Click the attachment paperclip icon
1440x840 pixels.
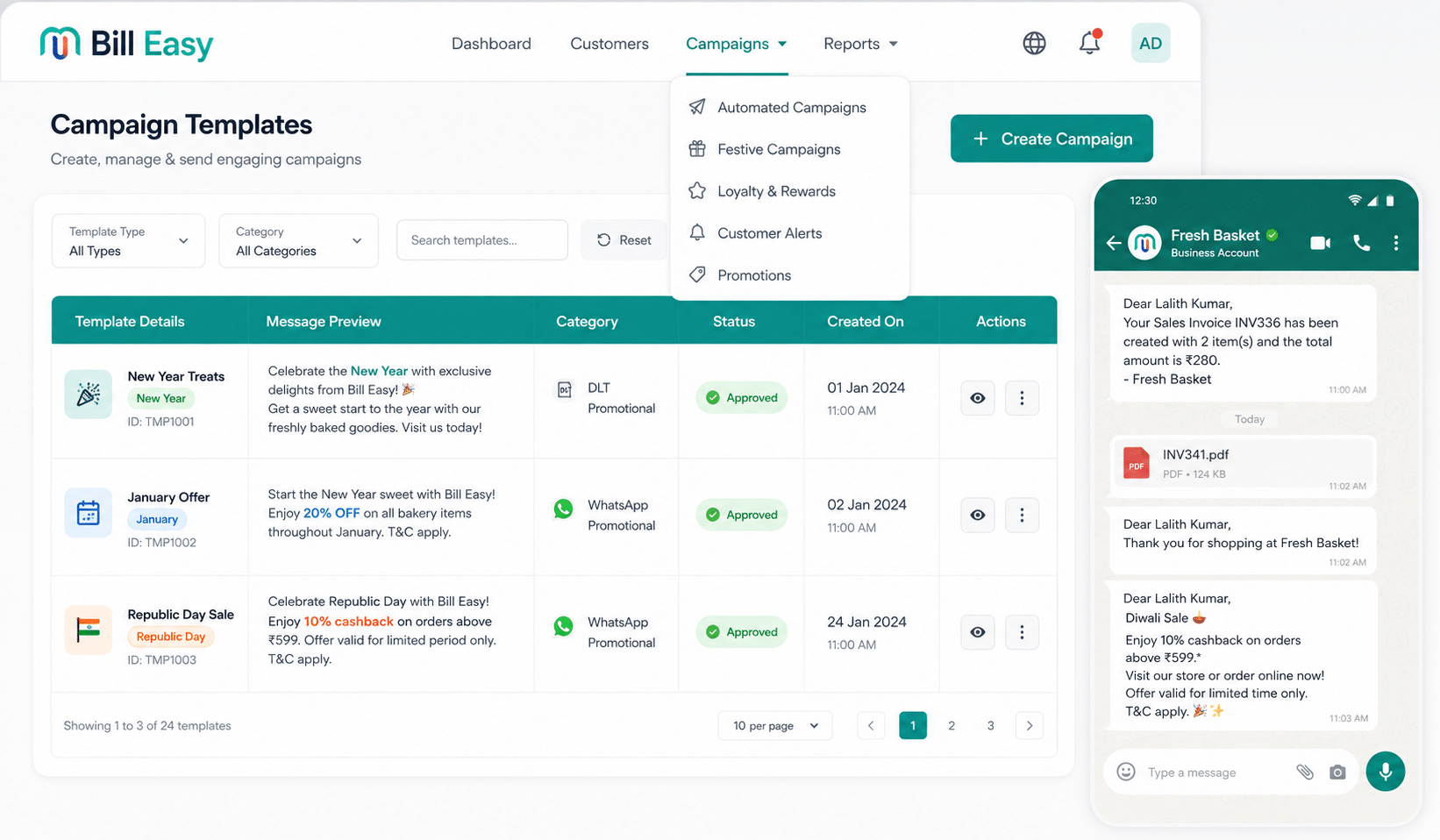click(x=1305, y=772)
